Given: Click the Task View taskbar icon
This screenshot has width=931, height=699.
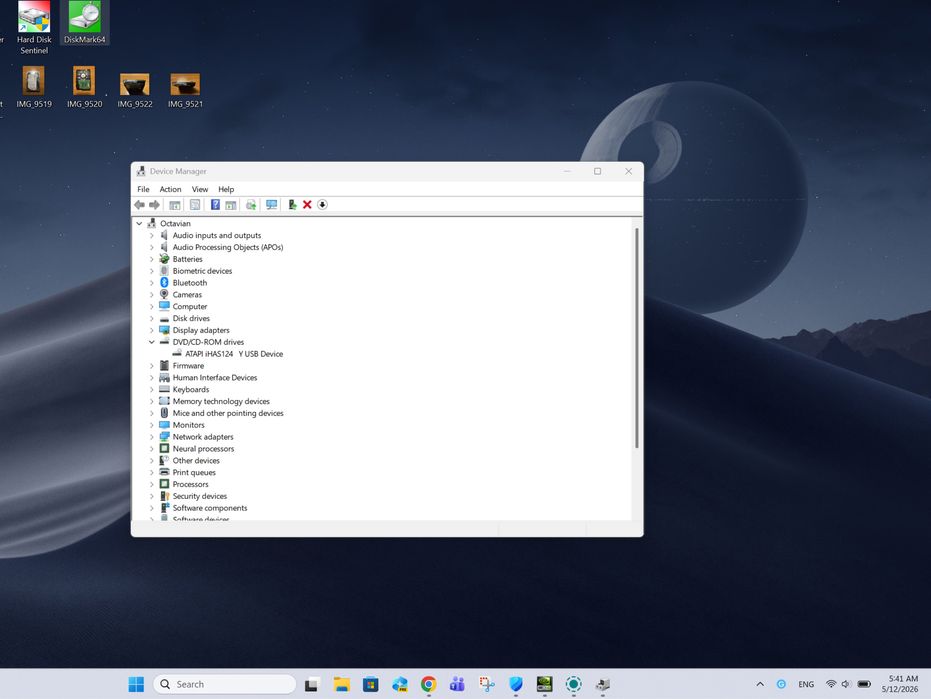Looking at the screenshot, I should (x=312, y=685).
